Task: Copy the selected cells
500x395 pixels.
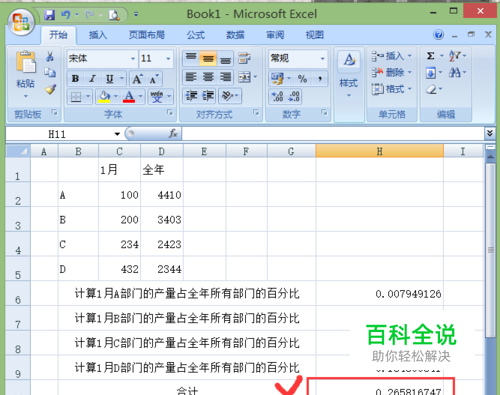Action: (x=50, y=72)
